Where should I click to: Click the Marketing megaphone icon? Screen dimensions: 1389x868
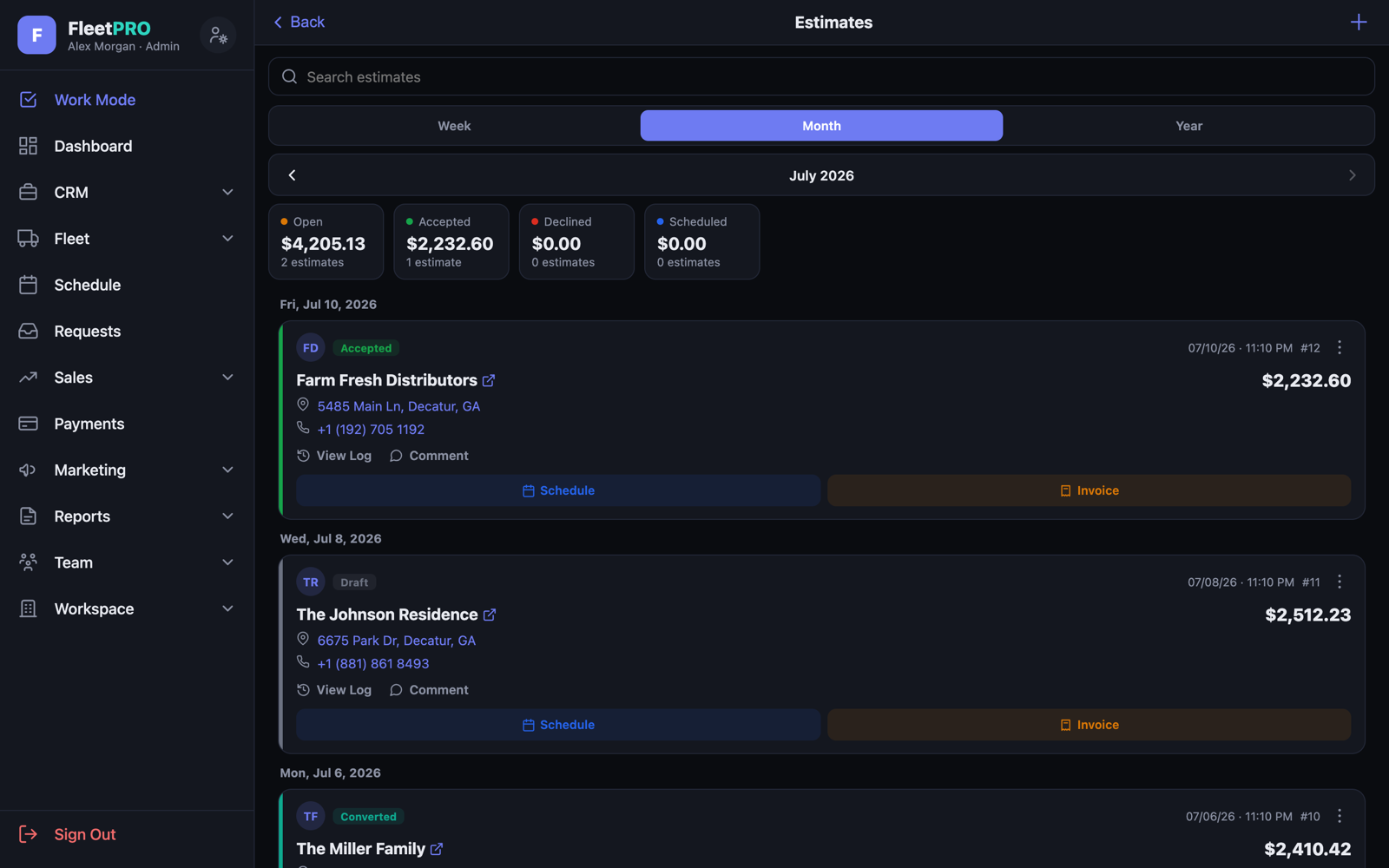[28, 470]
